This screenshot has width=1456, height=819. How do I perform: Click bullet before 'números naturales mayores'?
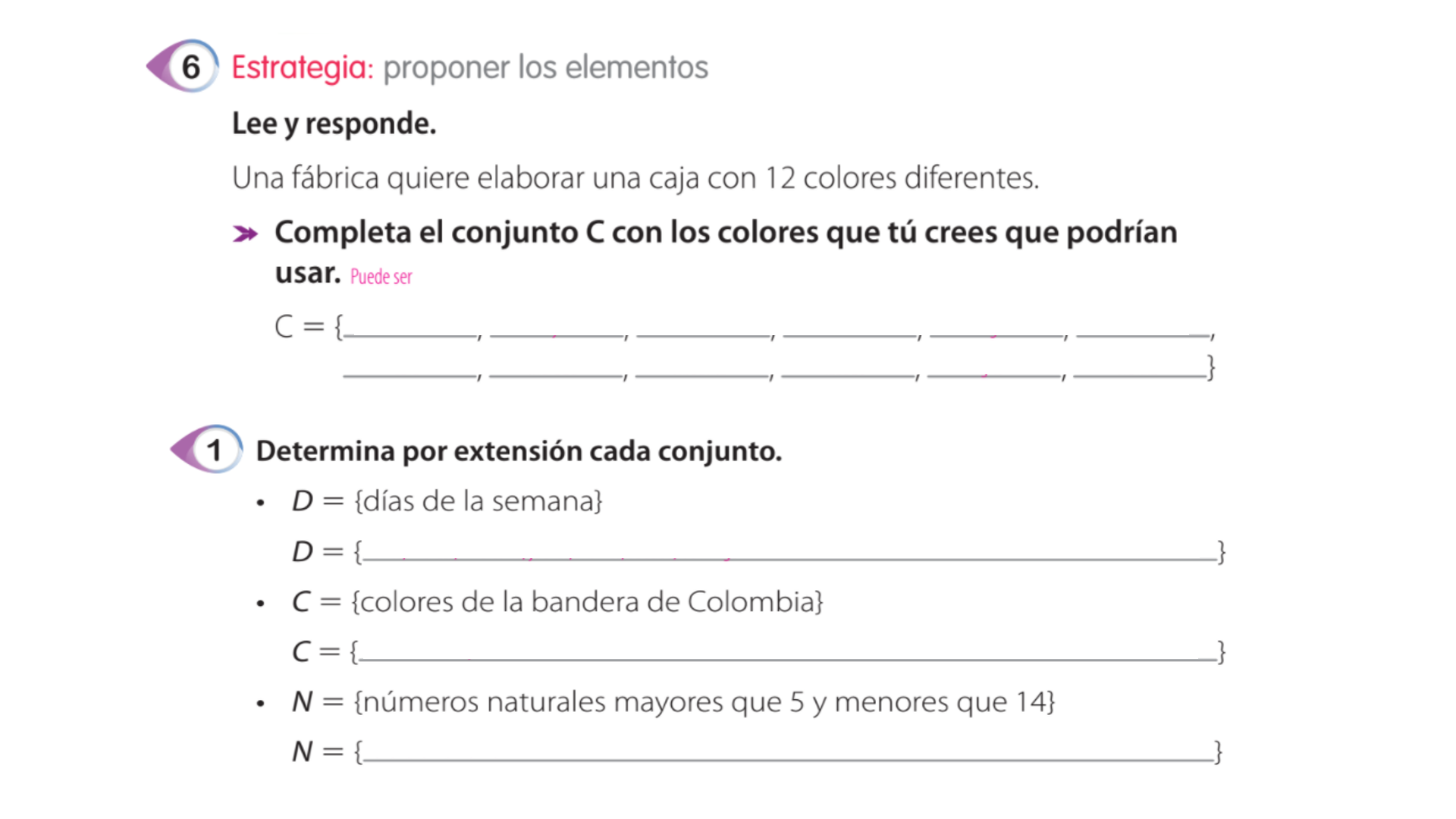(261, 704)
